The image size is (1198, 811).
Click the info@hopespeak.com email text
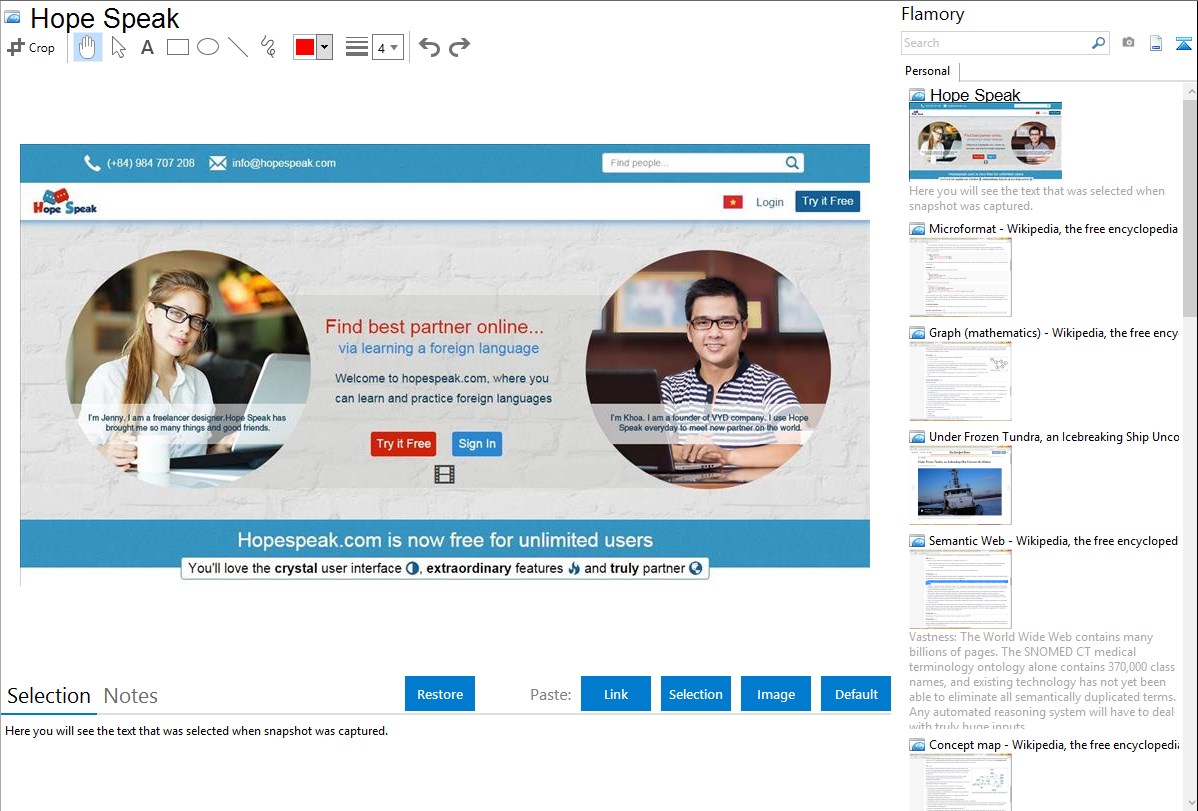283,163
